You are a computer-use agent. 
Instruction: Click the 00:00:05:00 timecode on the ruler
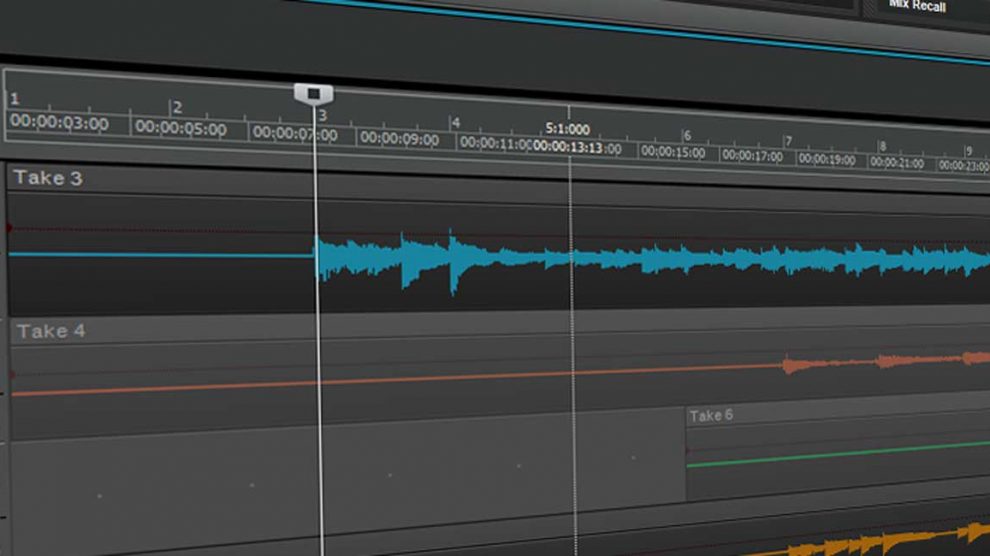coord(180,127)
